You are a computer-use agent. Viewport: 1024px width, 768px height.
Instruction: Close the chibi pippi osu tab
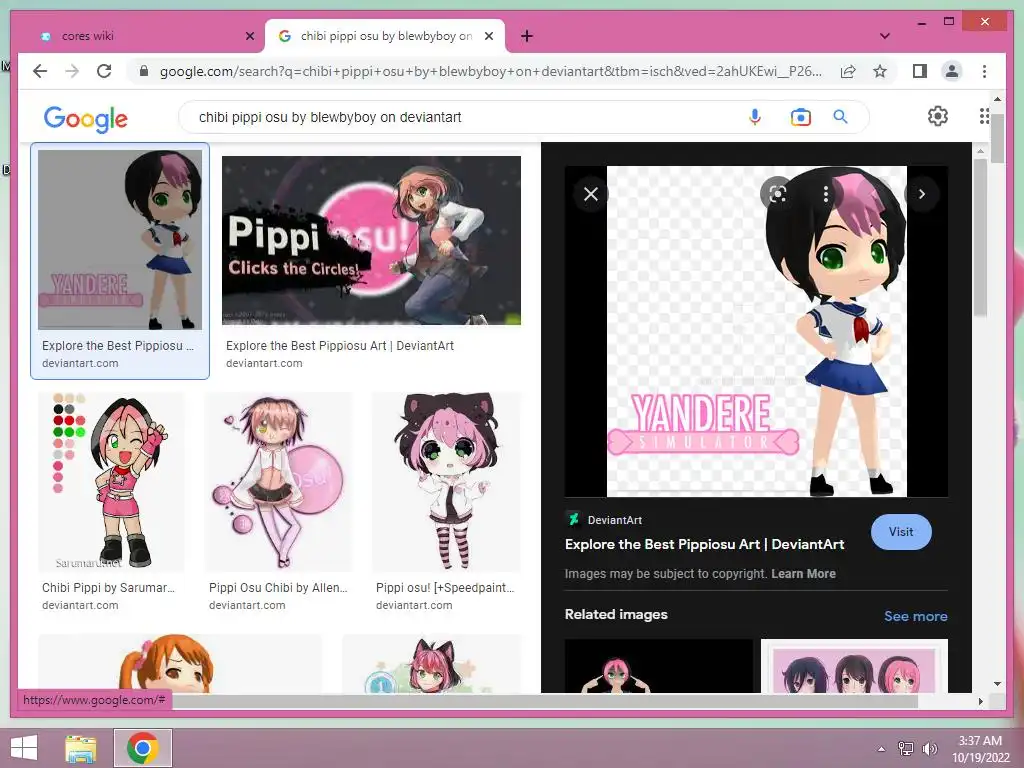point(488,36)
